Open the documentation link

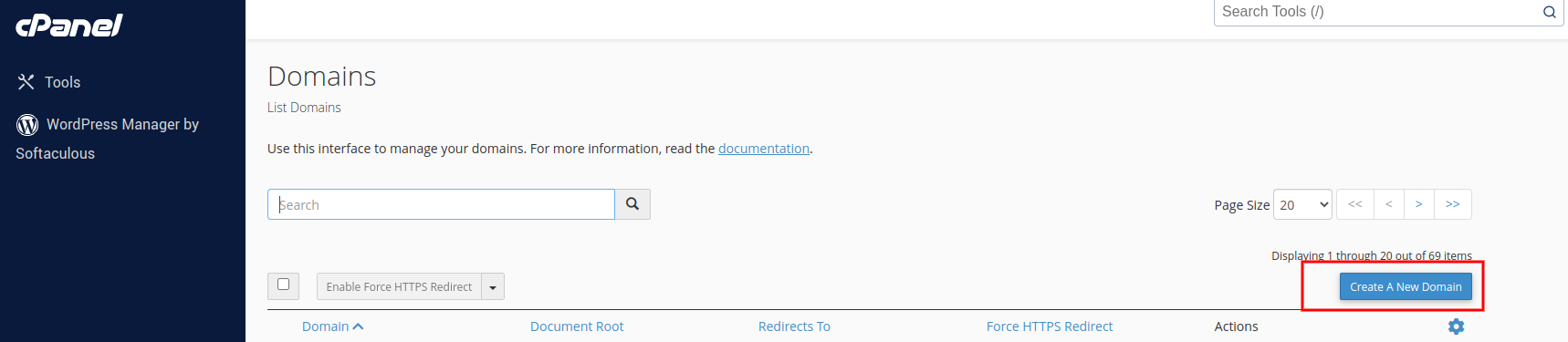coord(764,149)
